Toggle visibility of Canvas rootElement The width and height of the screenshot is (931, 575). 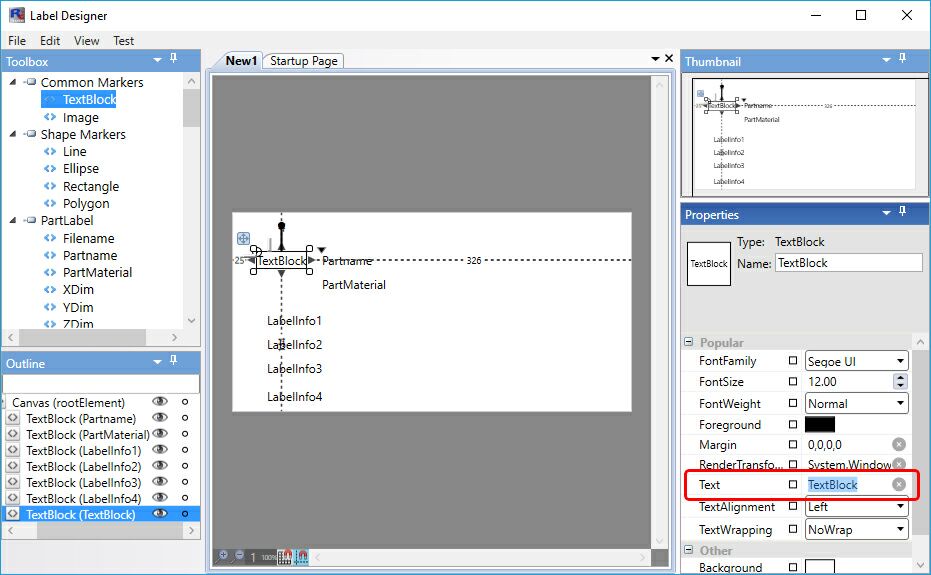[160, 402]
